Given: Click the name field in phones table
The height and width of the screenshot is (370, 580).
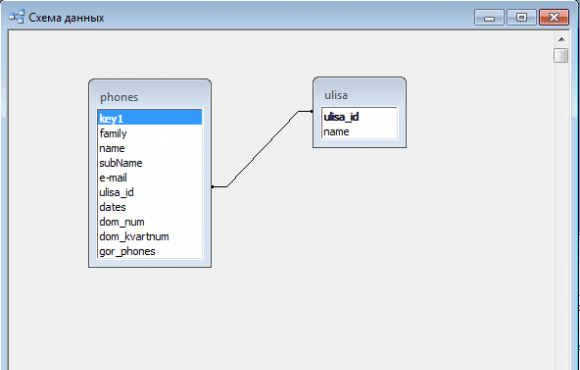Looking at the screenshot, I should click(150, 148).
